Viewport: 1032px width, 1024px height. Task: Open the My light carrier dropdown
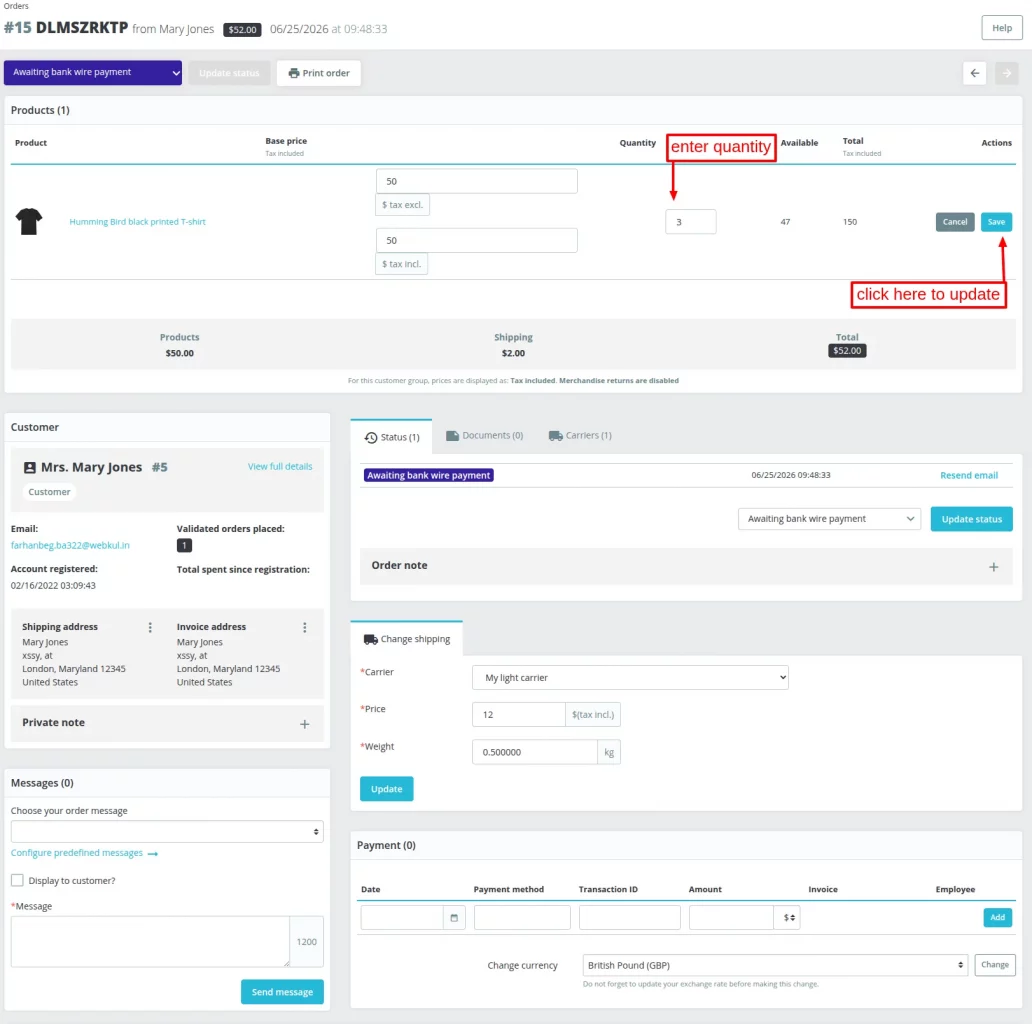click(630, 677)
